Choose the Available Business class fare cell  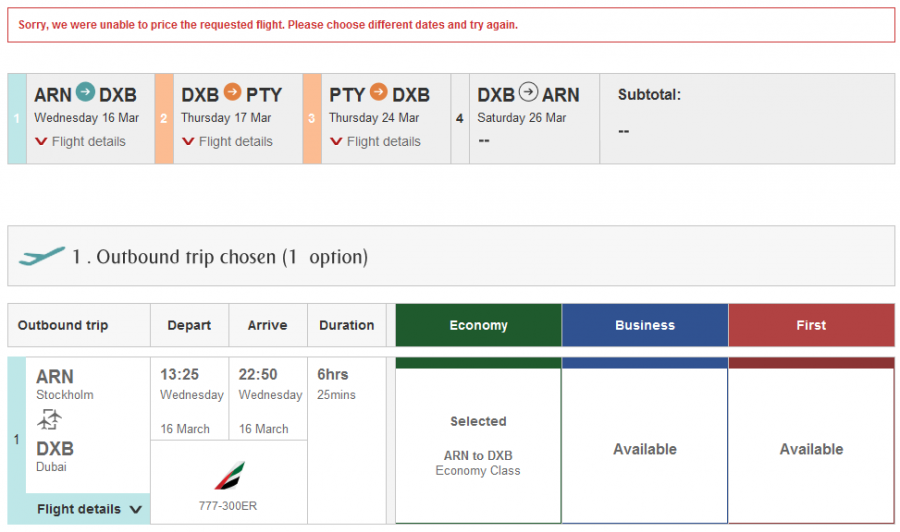[645, 449]
